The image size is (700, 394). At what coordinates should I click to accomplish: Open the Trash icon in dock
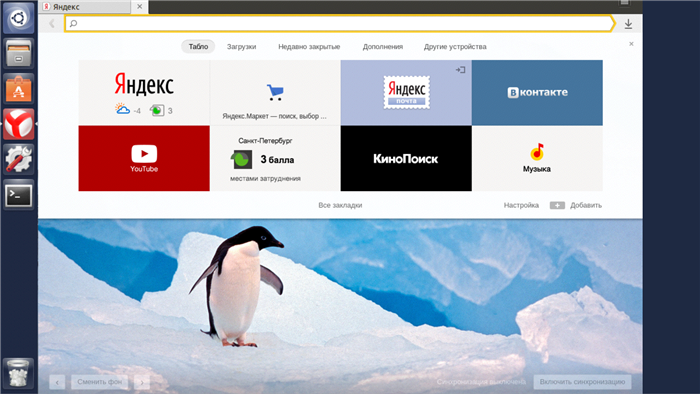pyautogui.click(x=18, y=373)
